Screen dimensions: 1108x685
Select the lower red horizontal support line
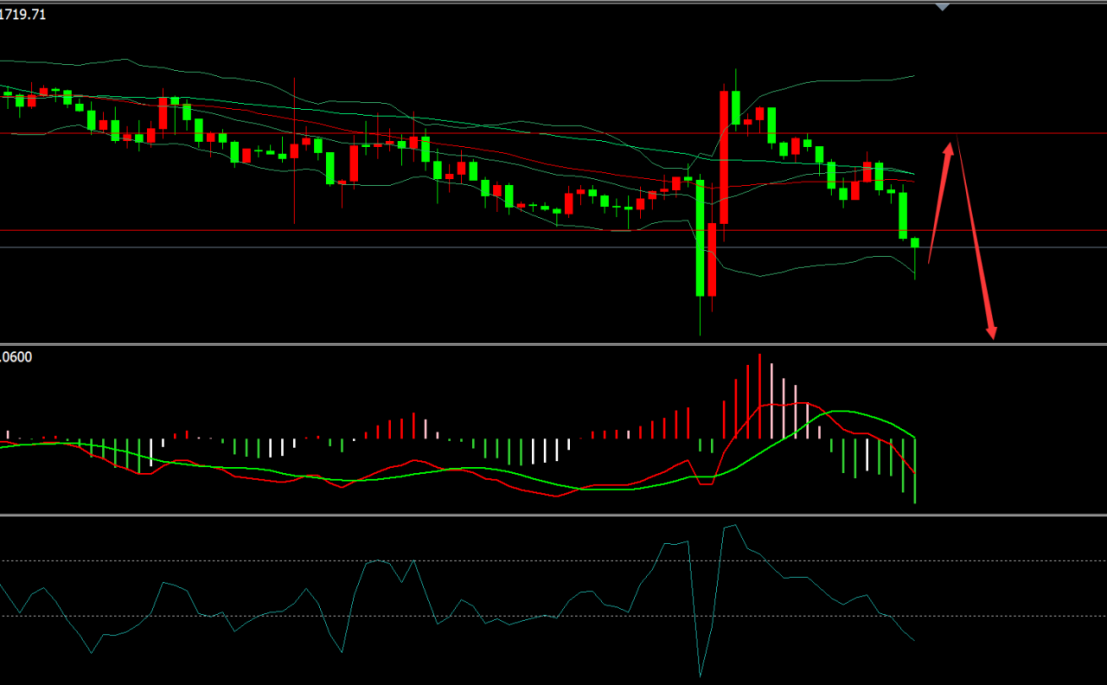click(553, 230)
